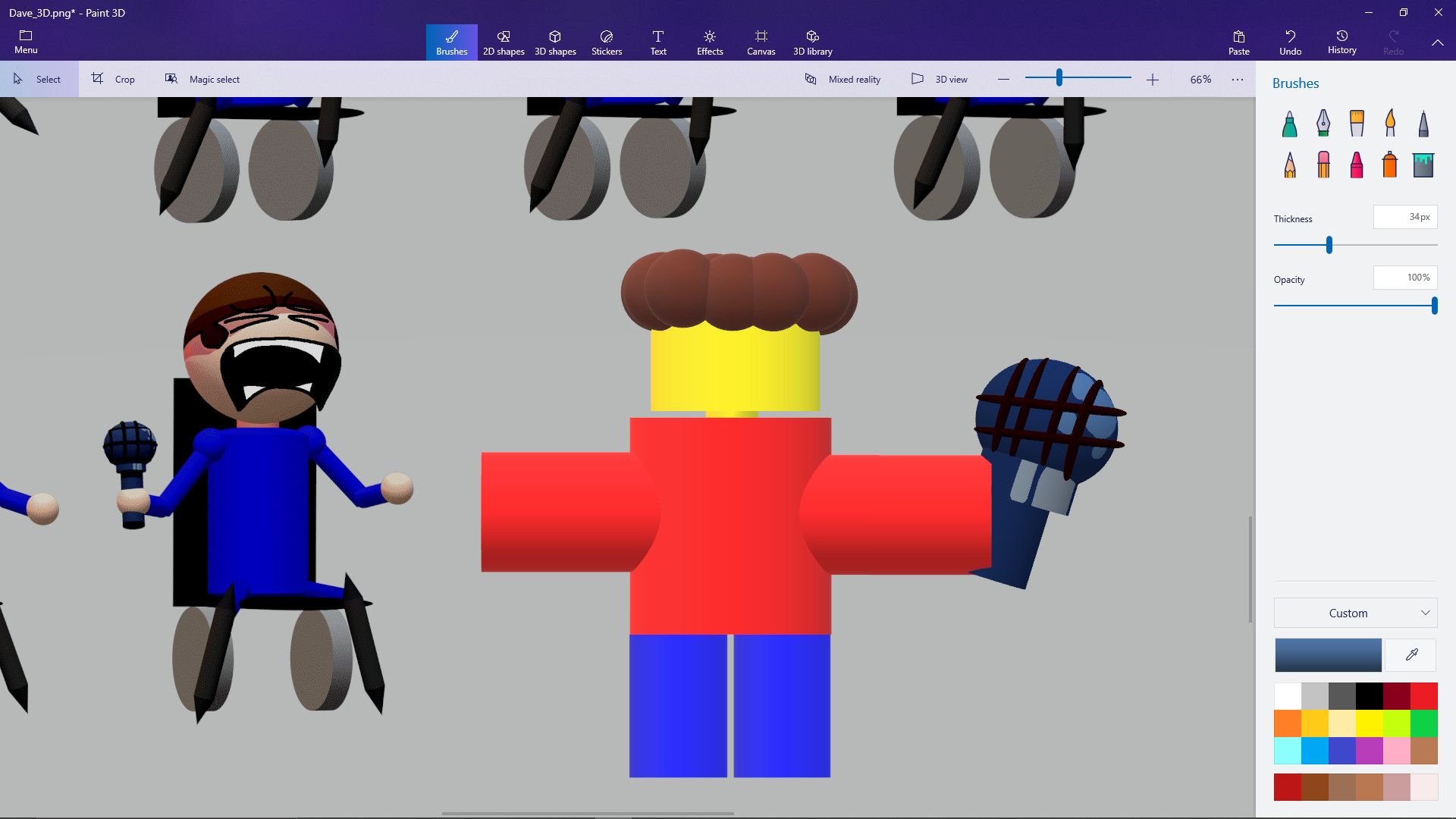Choose the black color swatch
Viewport: 1456px width, 819px height.
[x=1370, y=695]
